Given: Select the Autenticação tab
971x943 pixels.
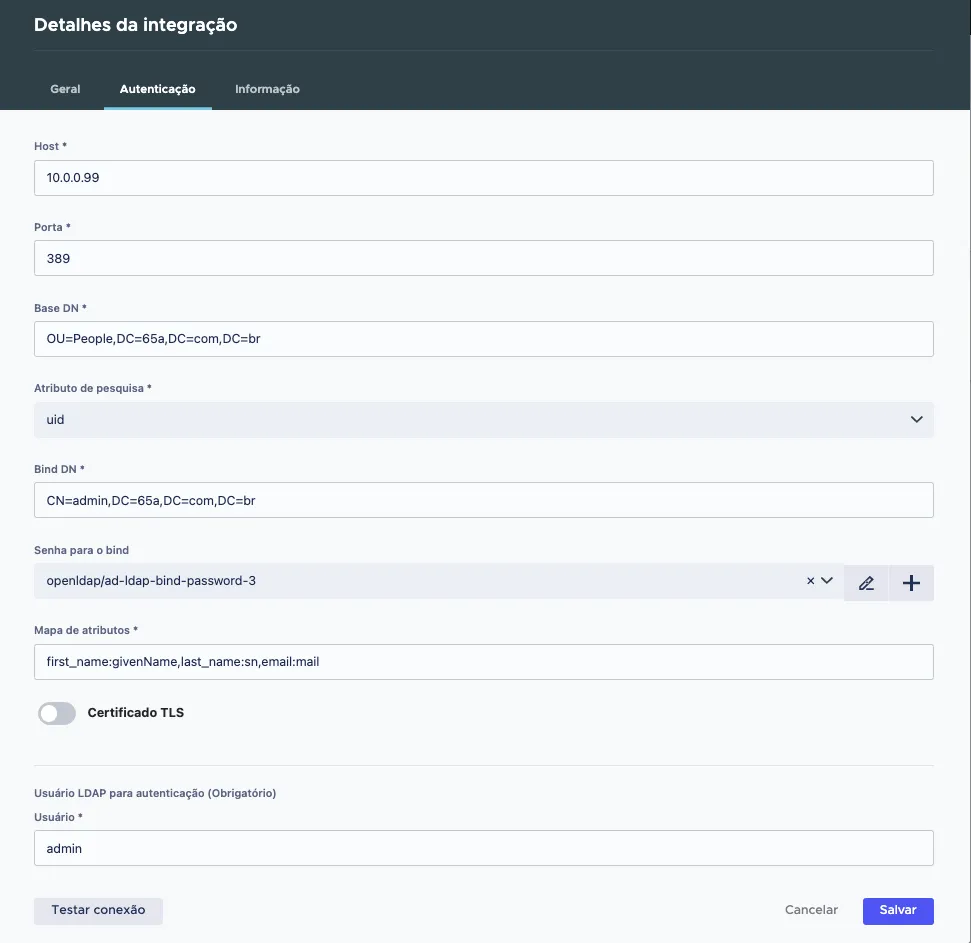Looking at the screenshot, I should coord(157,89).
